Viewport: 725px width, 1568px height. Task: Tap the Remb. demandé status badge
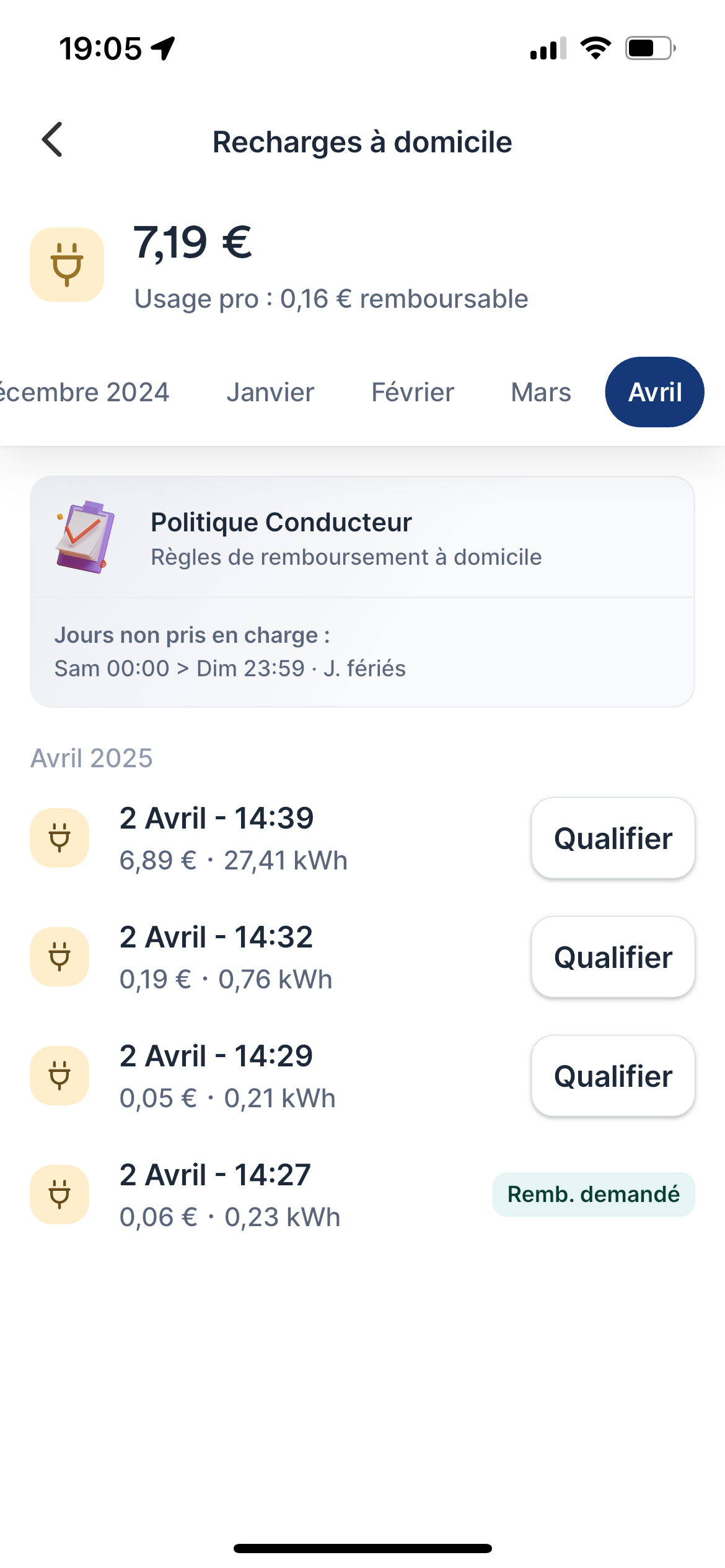[x=593, y=1195]
